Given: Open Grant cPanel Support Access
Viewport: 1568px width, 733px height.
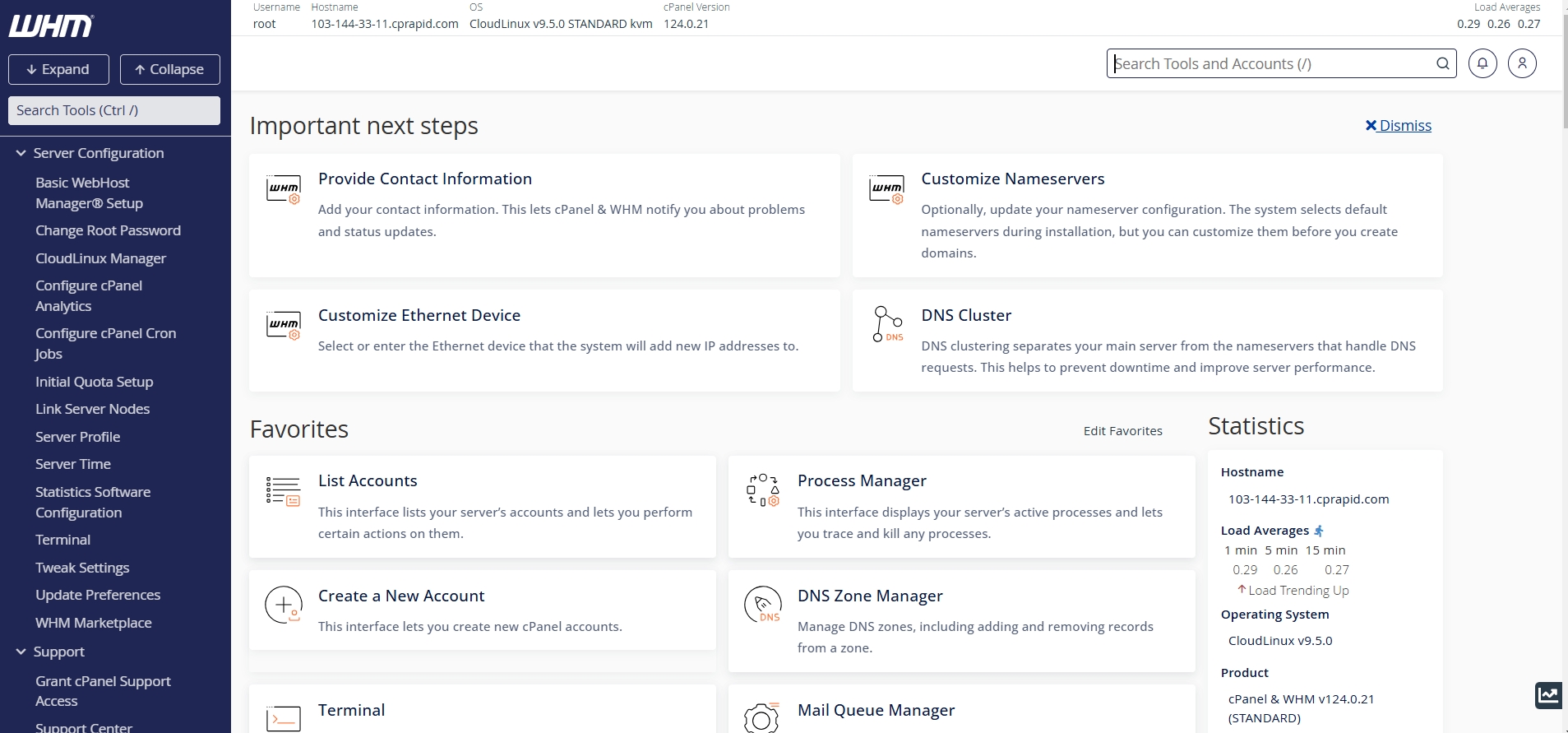Looking at the screenshot, I should (x=103, y=691).
